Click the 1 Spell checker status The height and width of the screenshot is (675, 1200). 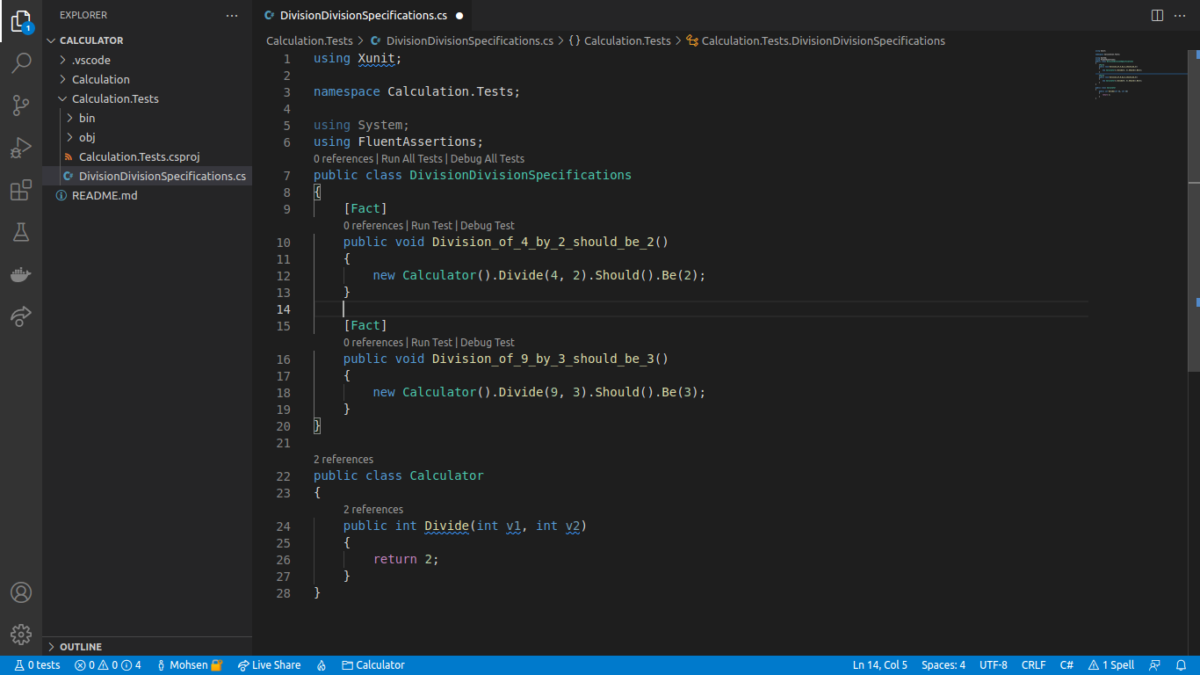(1111, 665)
